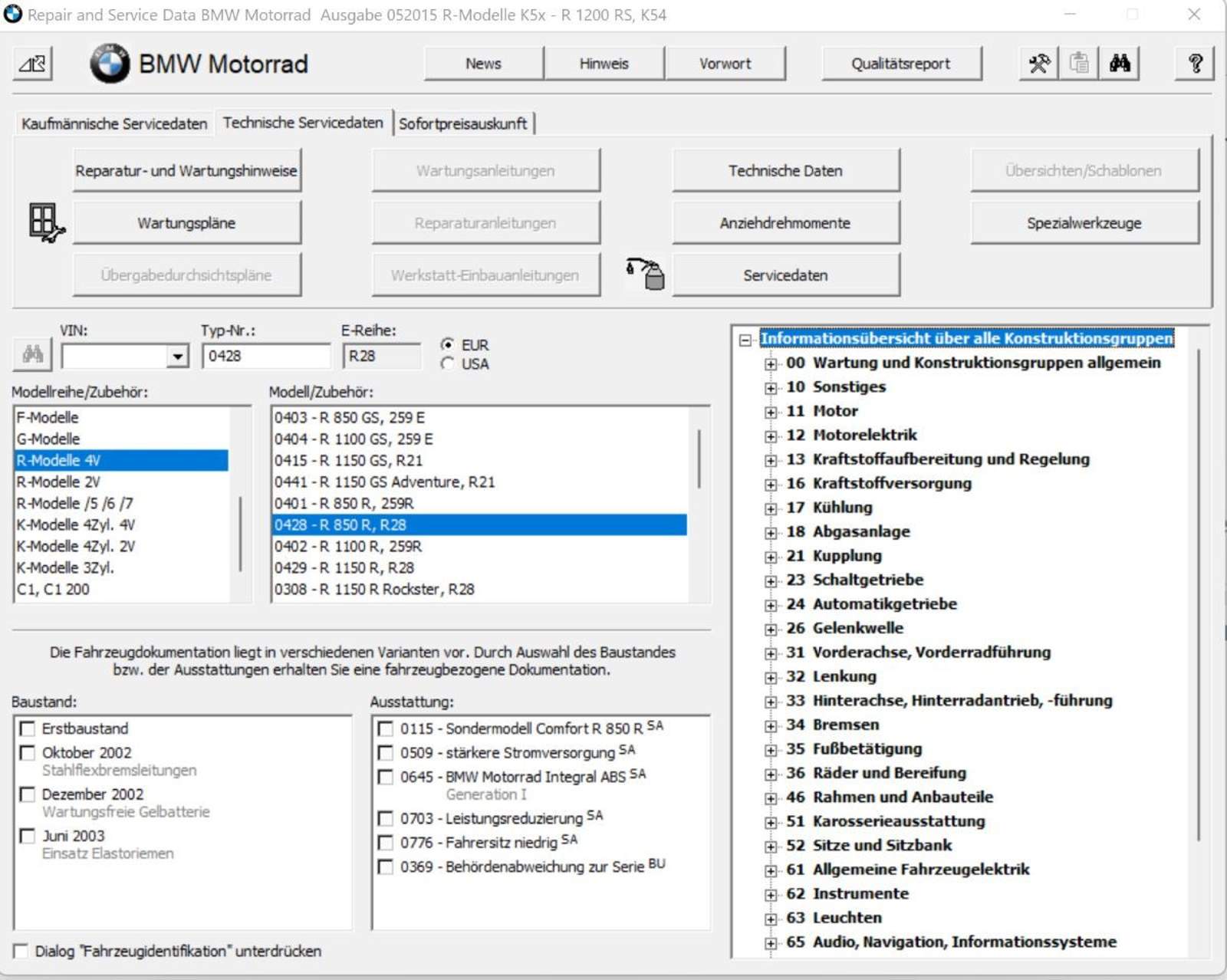
Task: Open the binoculars search icon in the top toolbar
Action: tap(1120, 64)
